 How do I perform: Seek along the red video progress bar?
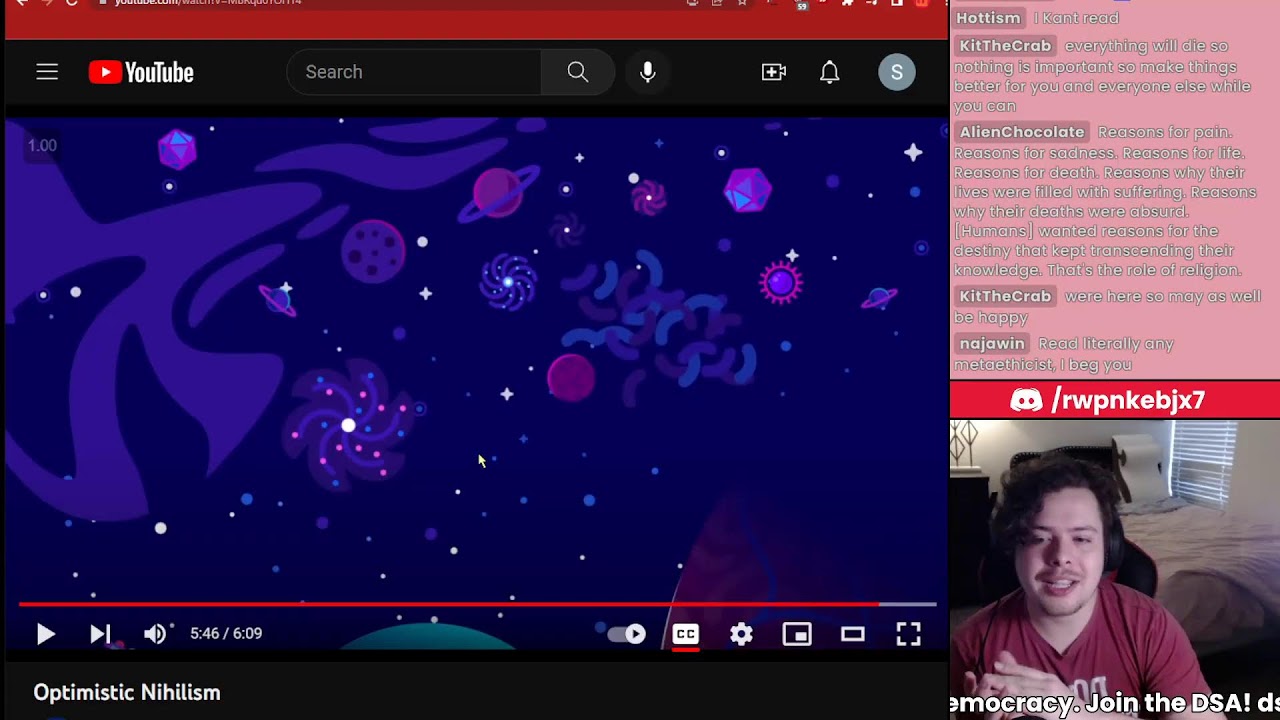[478, 605]
